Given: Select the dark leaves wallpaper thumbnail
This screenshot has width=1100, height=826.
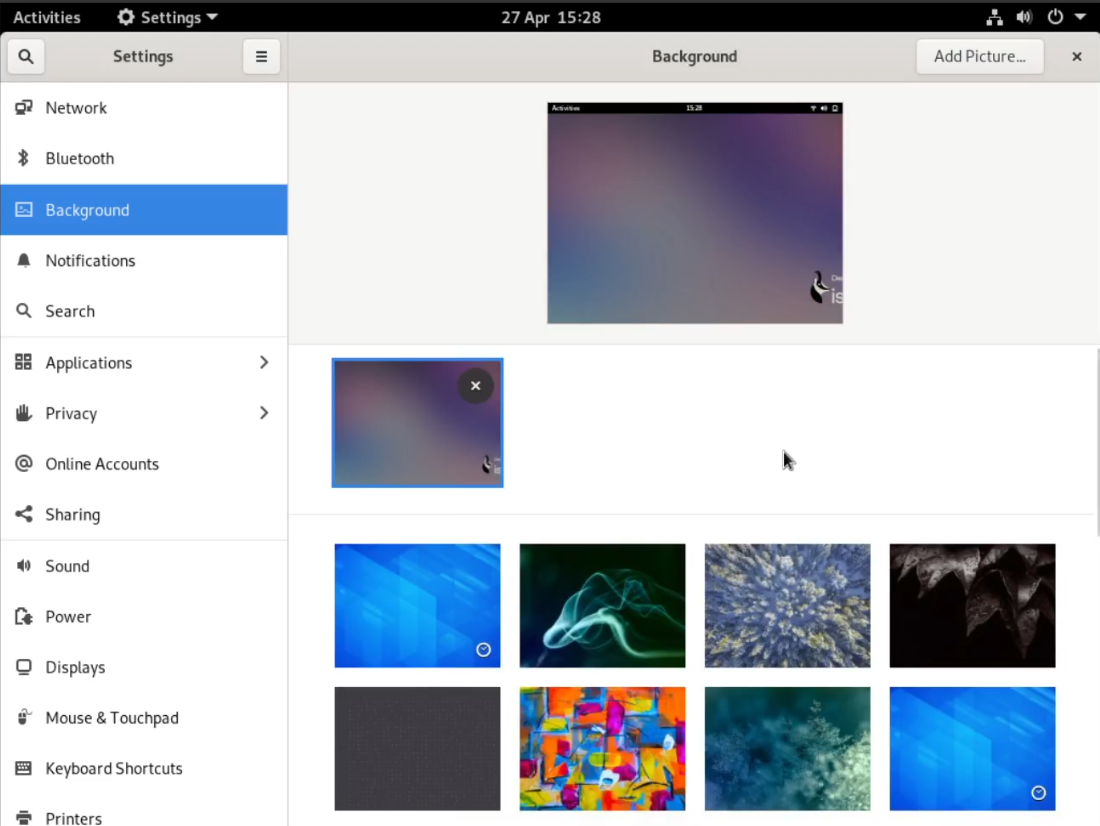Looking at the screenshot, I should 972,605.
